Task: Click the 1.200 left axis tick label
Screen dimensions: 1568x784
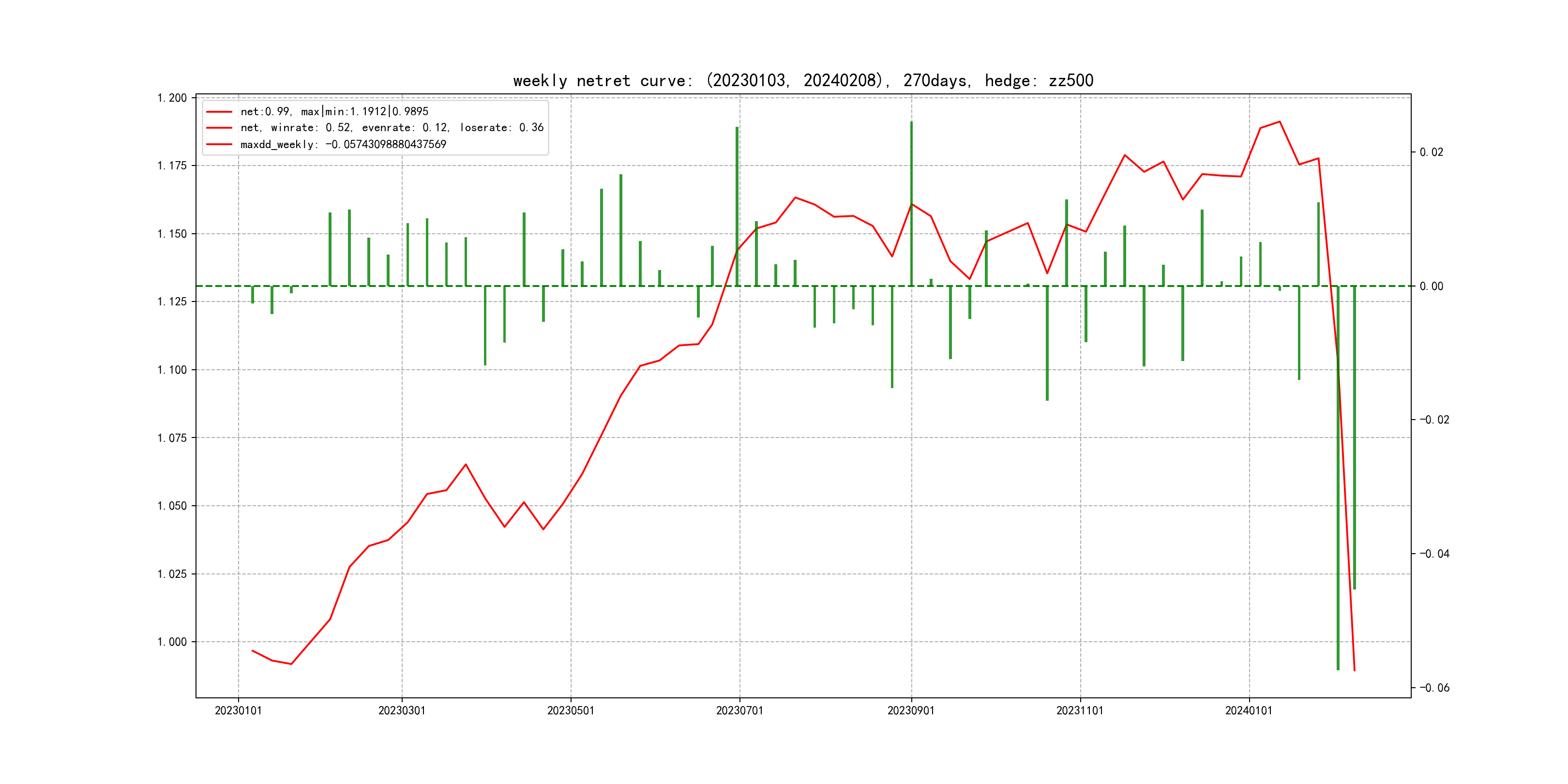Action: click(172, 98)
